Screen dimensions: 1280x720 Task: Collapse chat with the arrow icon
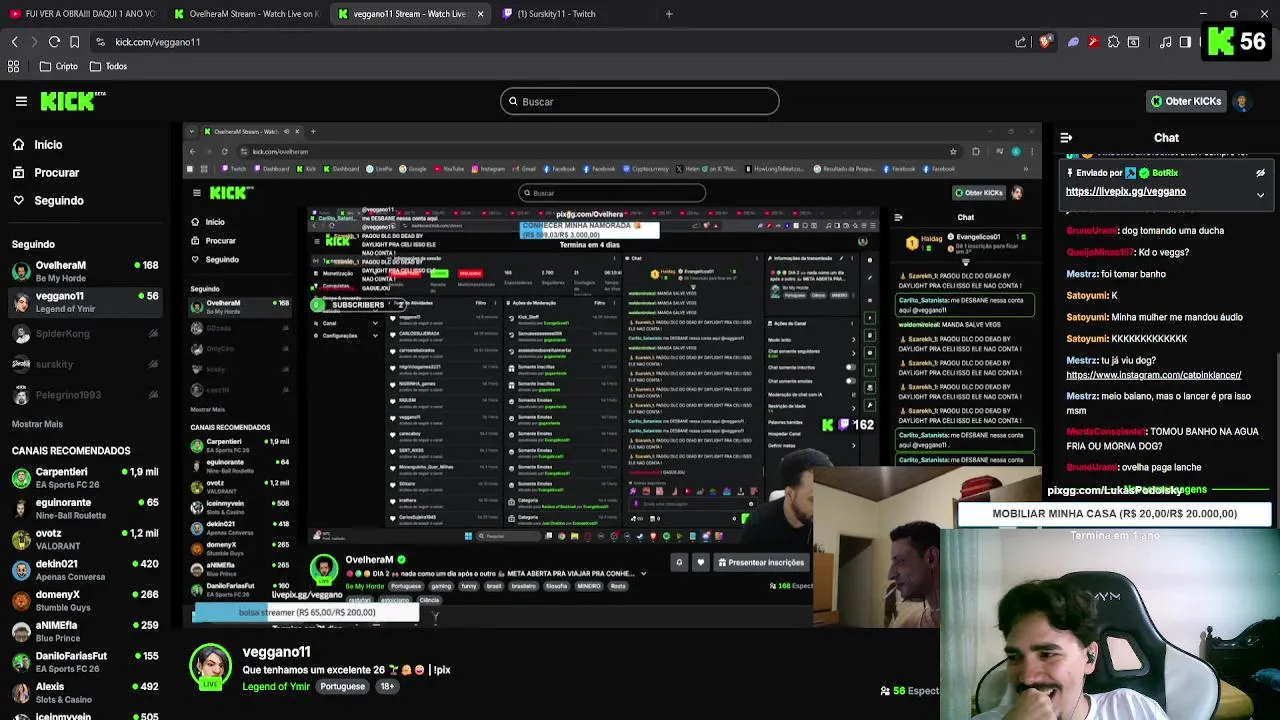(1066, 138)
